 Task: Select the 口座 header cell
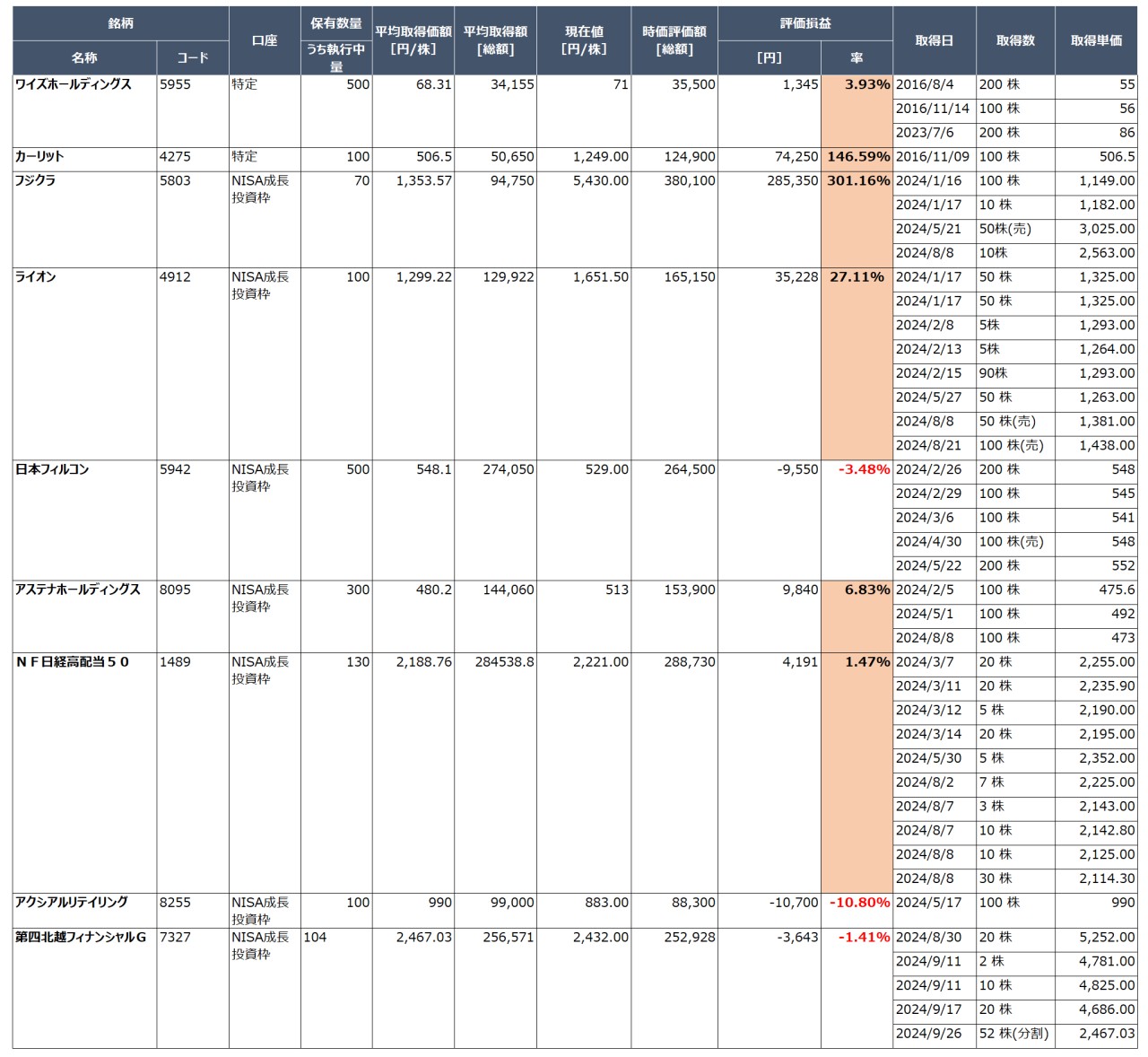(x=265, y=40)
